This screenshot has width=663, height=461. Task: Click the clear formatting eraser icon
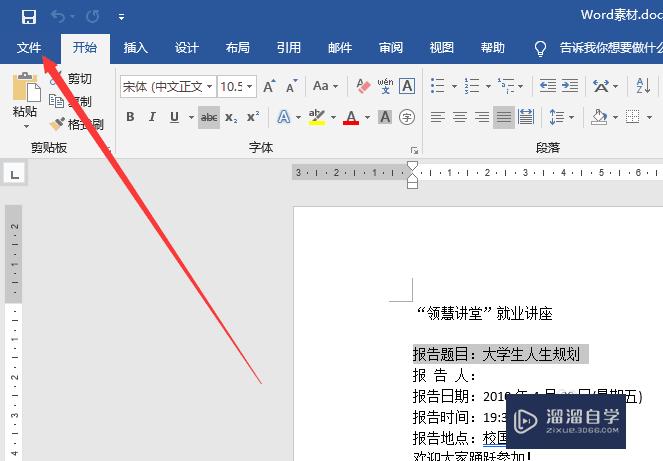pyautogui.click(x=363, y=86)
